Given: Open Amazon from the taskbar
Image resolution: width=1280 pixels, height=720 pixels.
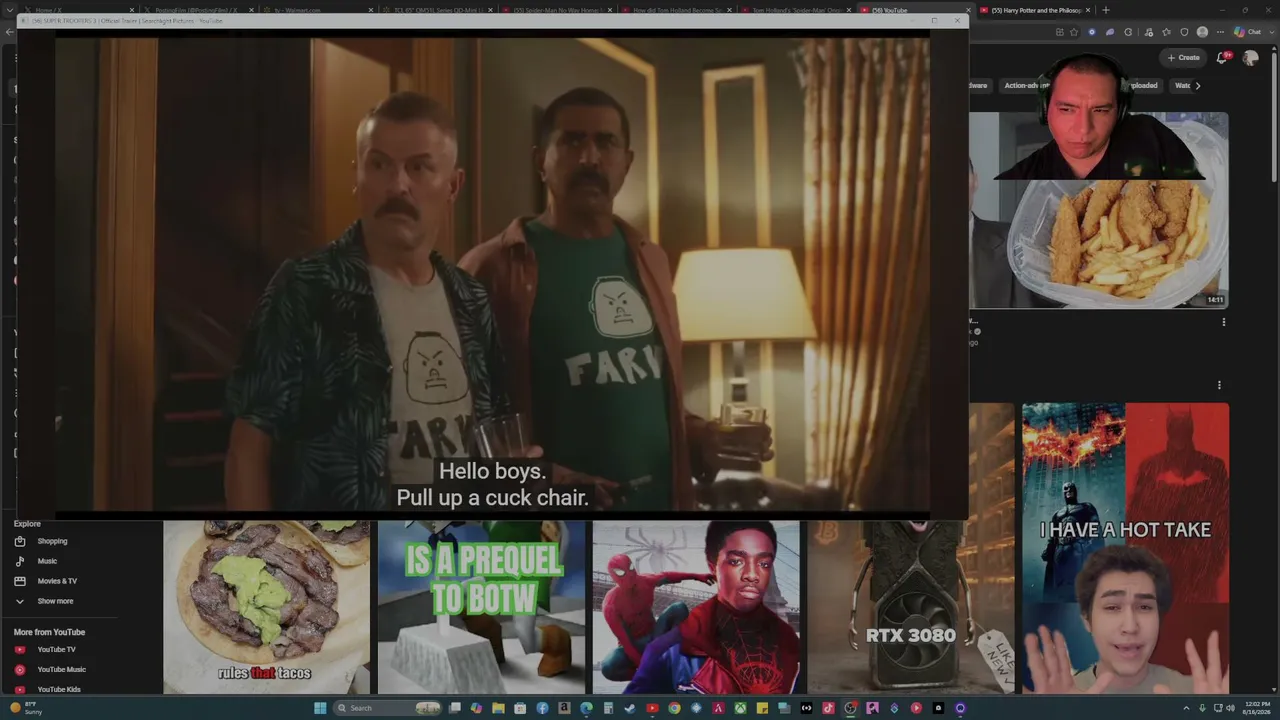Looking at the screenshot, I should 564,708.
